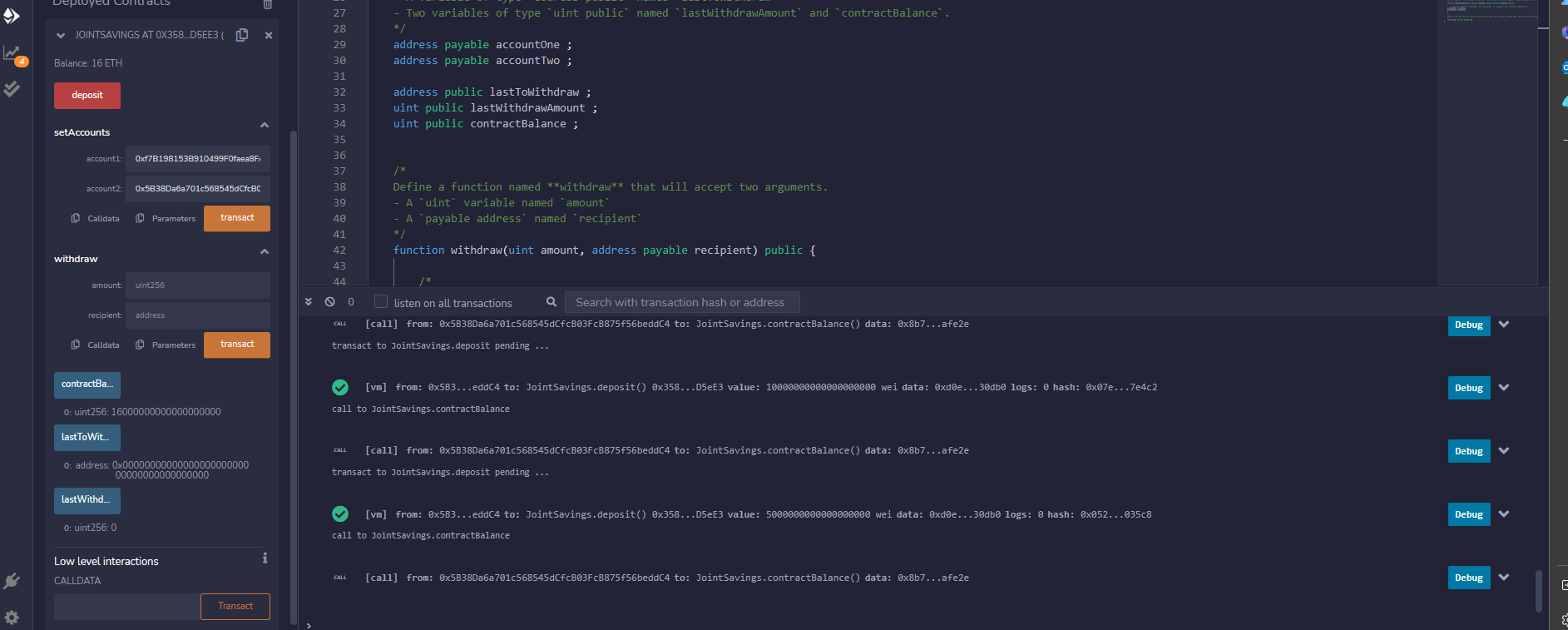Call the lastToWithdraw getter button

[x=87, y=439]
